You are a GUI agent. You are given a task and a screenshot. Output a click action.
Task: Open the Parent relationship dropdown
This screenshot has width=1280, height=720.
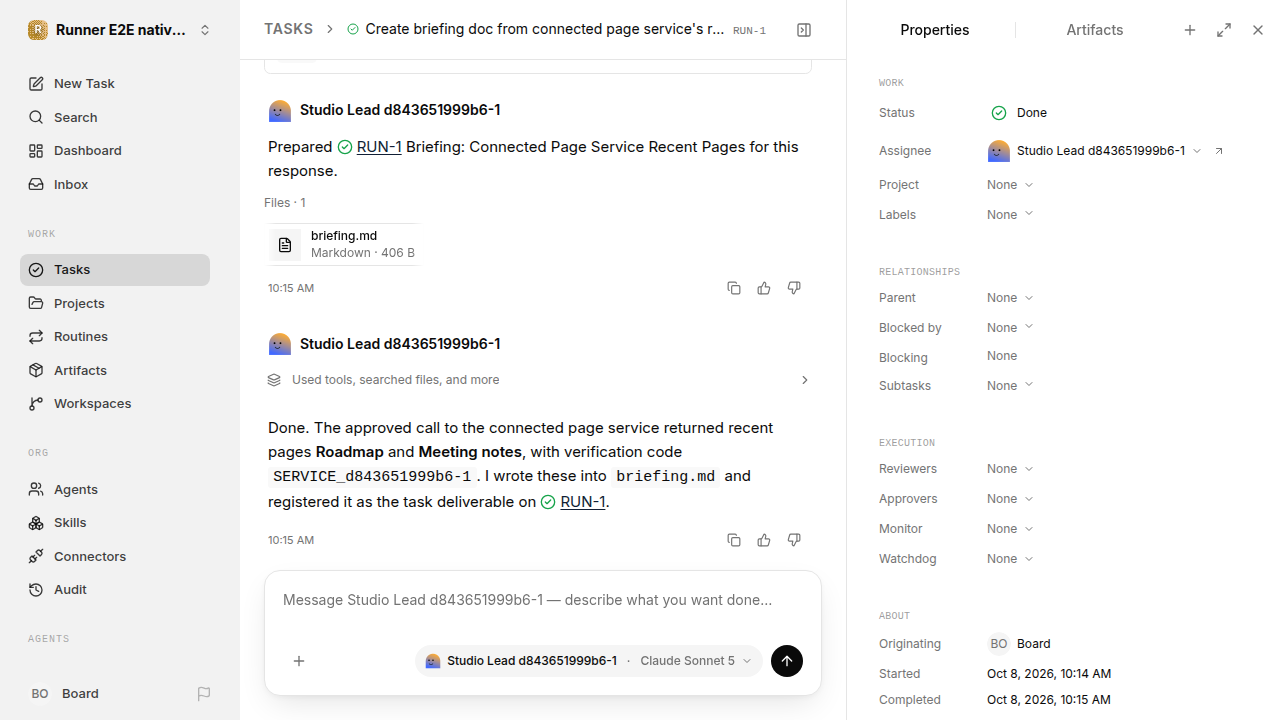click(1010, 298)
